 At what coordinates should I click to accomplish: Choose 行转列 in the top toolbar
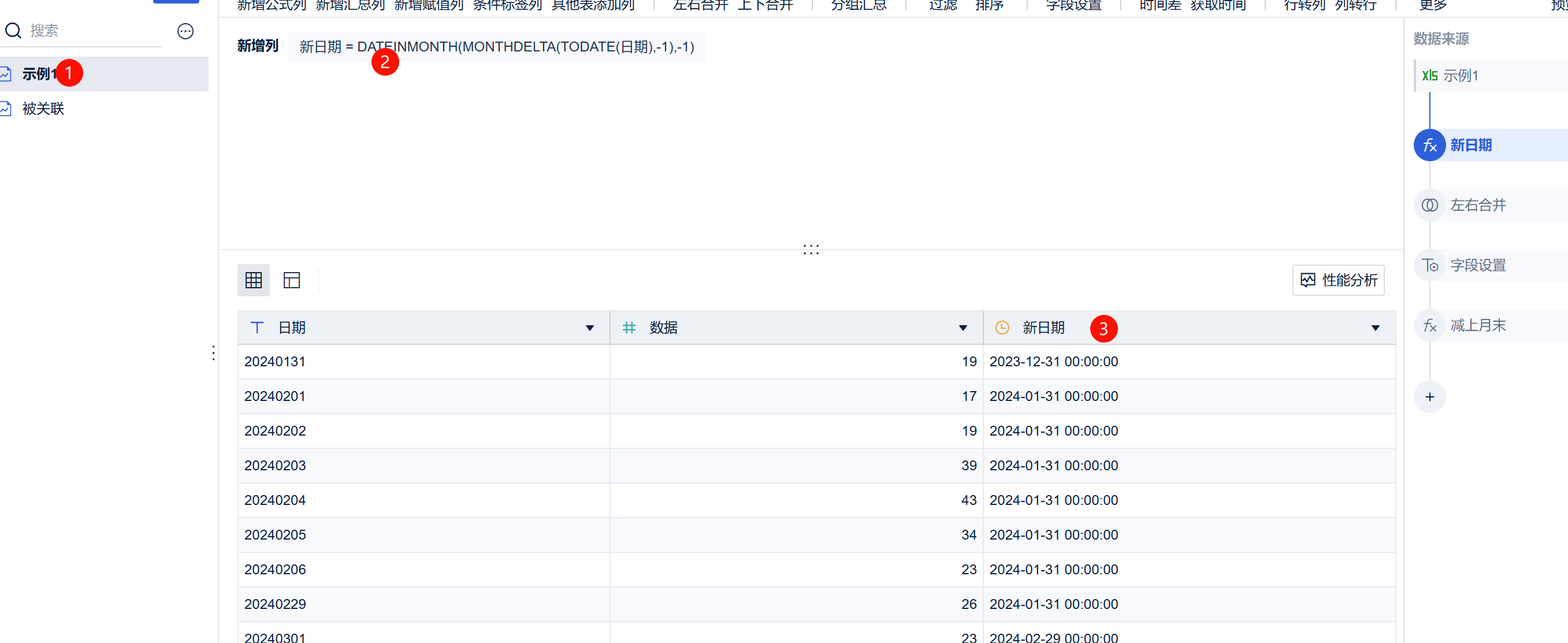click(1305, 5)
